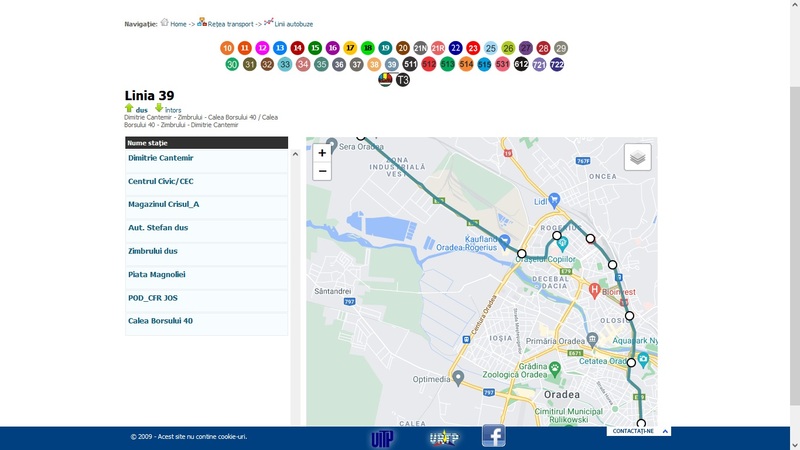800x450 pixels.
Task: Select the magenta line 12 icon
Action: [262, 48]
